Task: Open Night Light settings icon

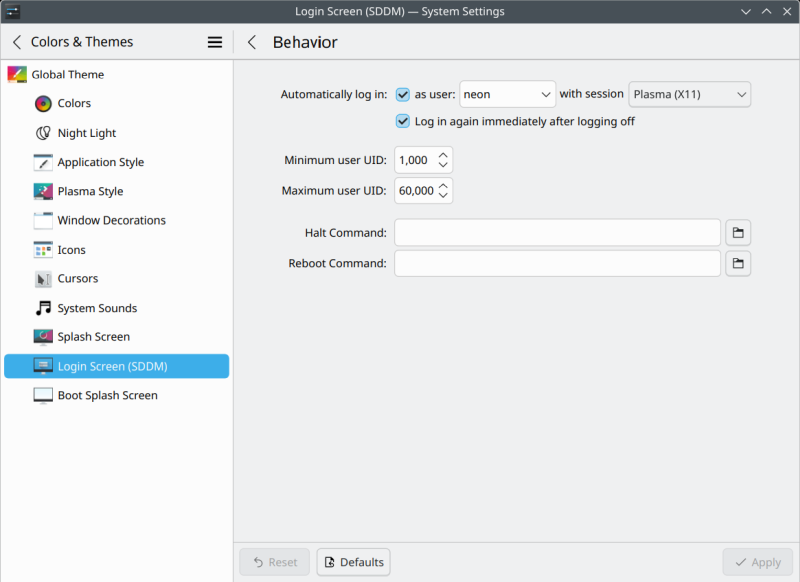Action: (42, 132)
